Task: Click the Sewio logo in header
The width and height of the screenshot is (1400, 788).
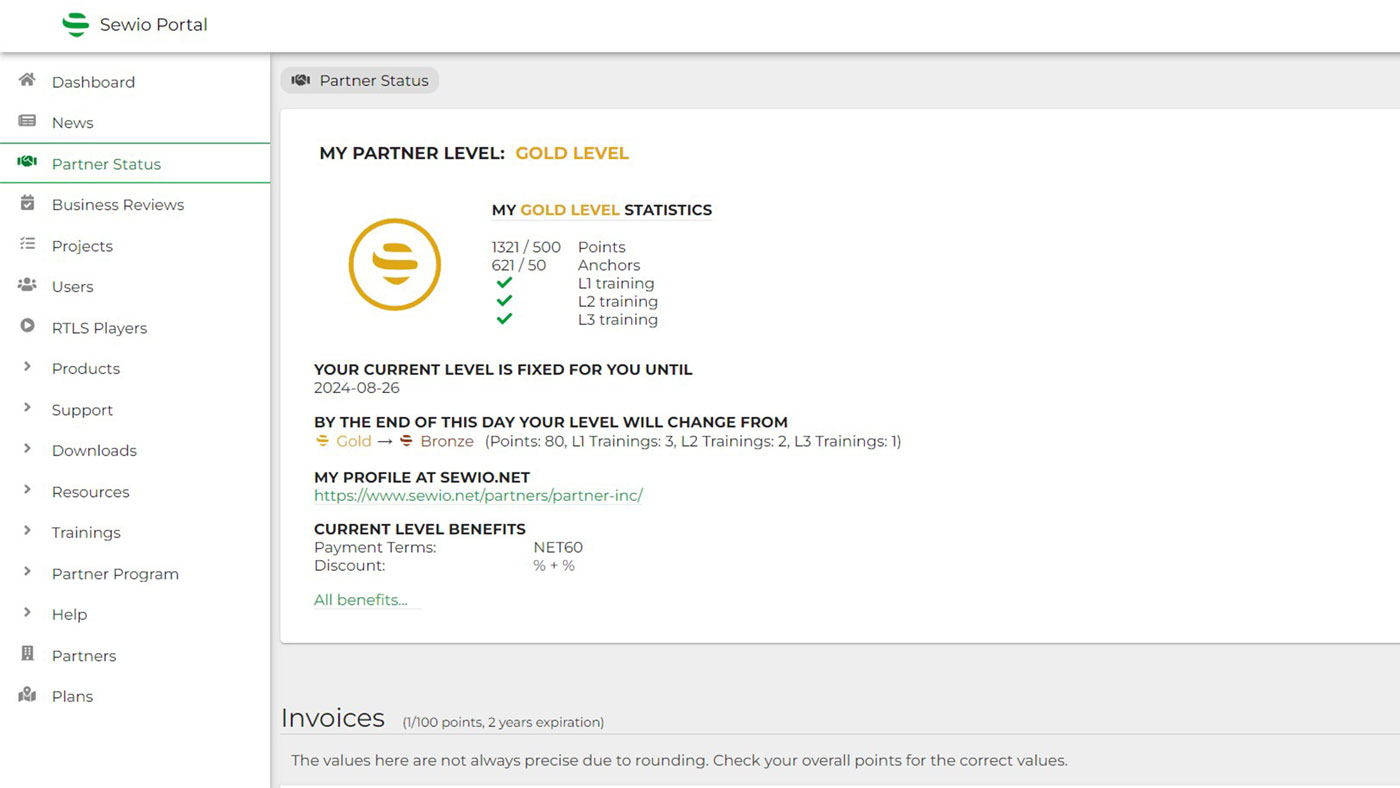Action: [x=76, y=25]
